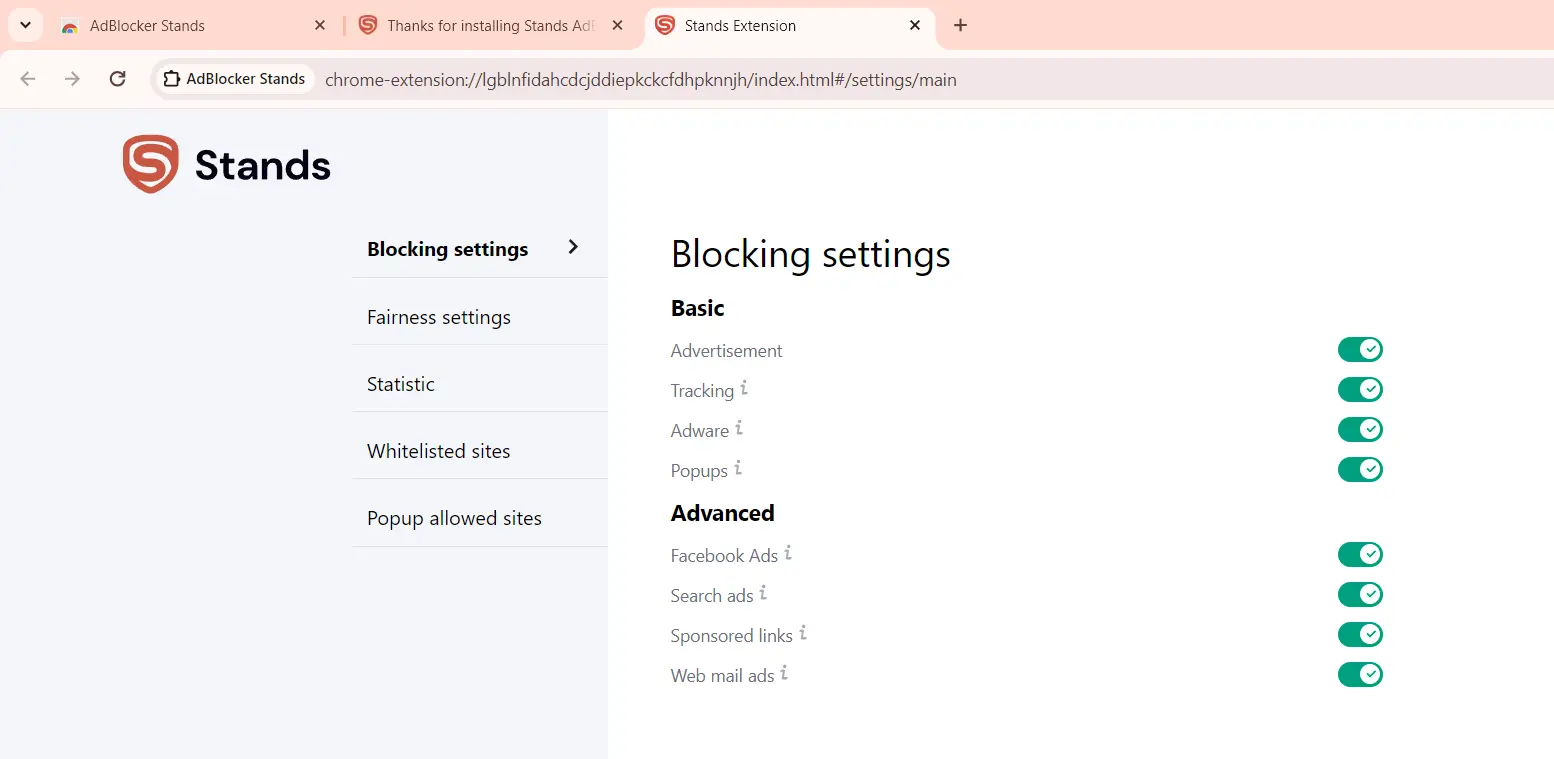Open Fairness settings in the sidebar

click(x=439, y=317)
